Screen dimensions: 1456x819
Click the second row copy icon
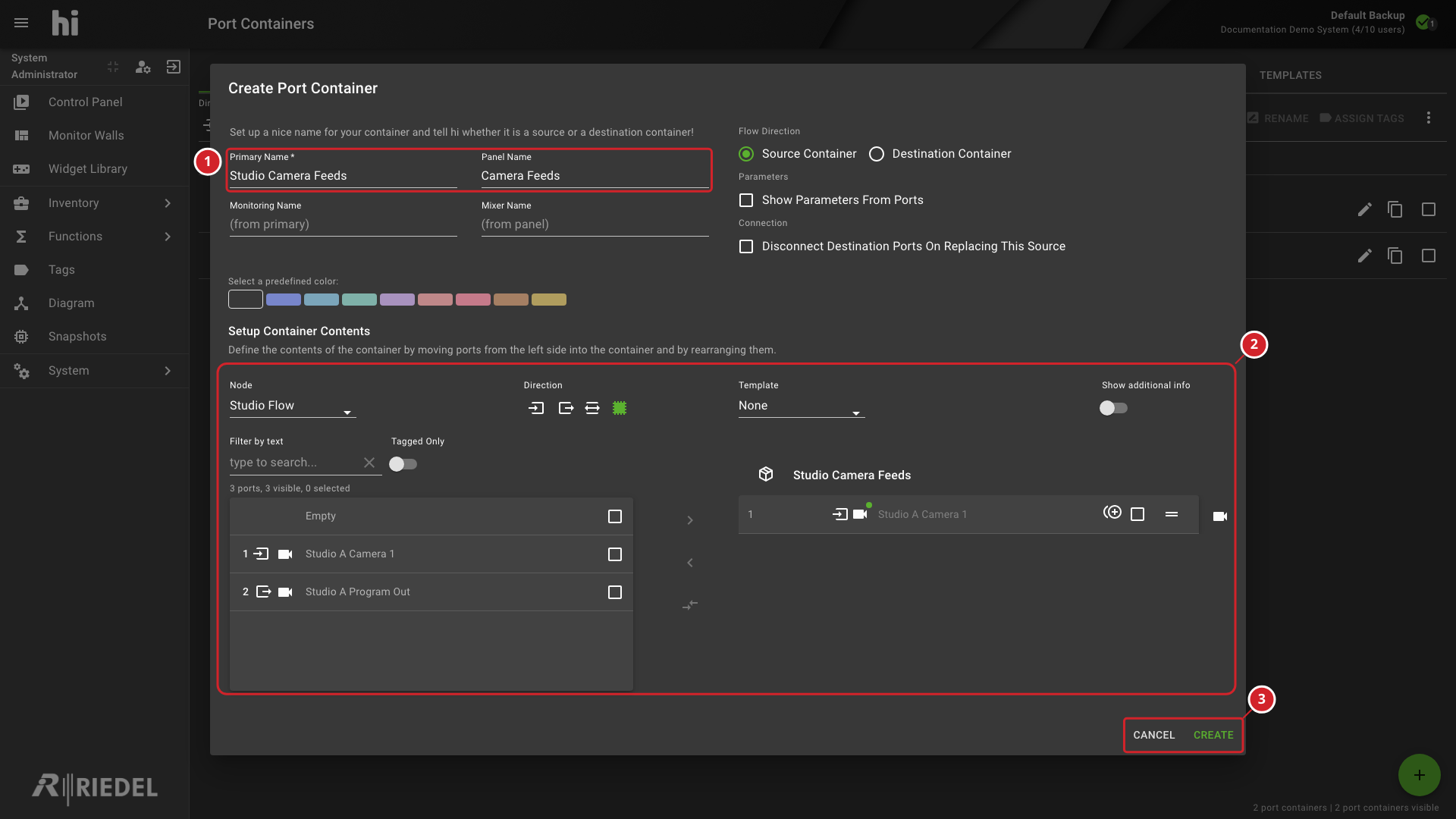[x=1395, y=256]
